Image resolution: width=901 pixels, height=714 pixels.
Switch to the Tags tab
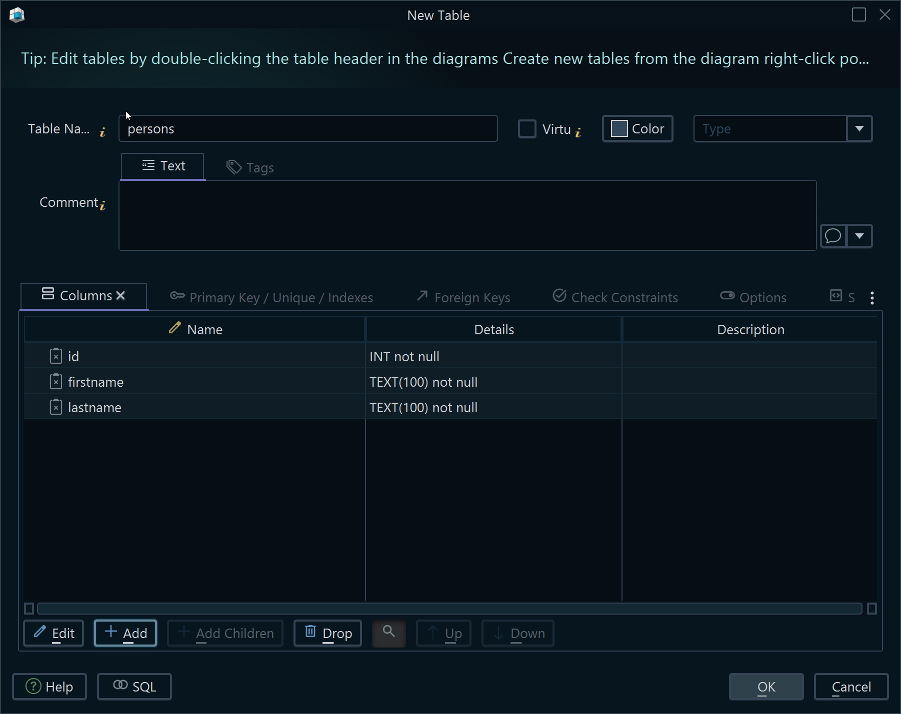pos(250,167)
